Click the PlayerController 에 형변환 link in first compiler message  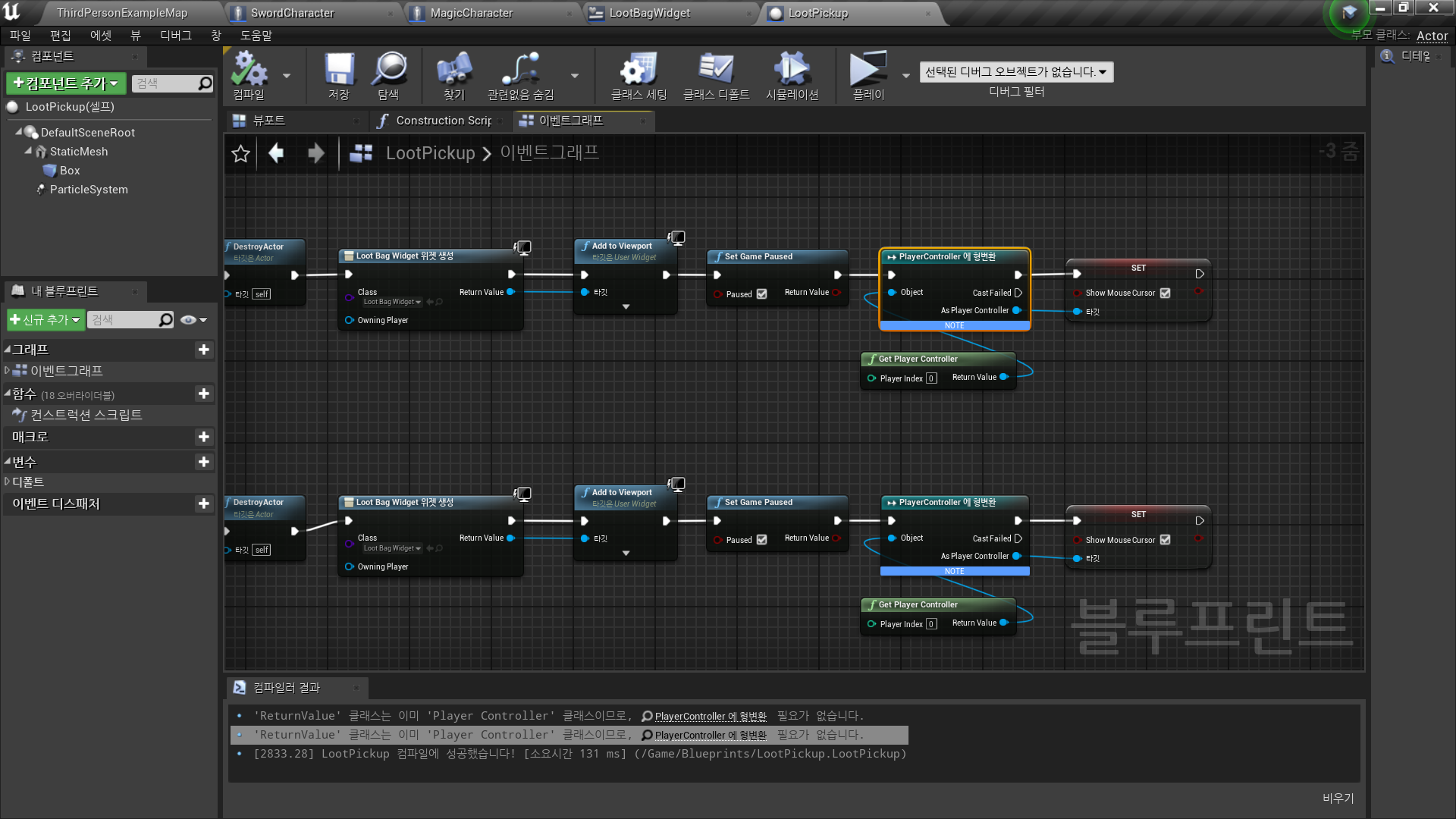(x=710, y=716)
